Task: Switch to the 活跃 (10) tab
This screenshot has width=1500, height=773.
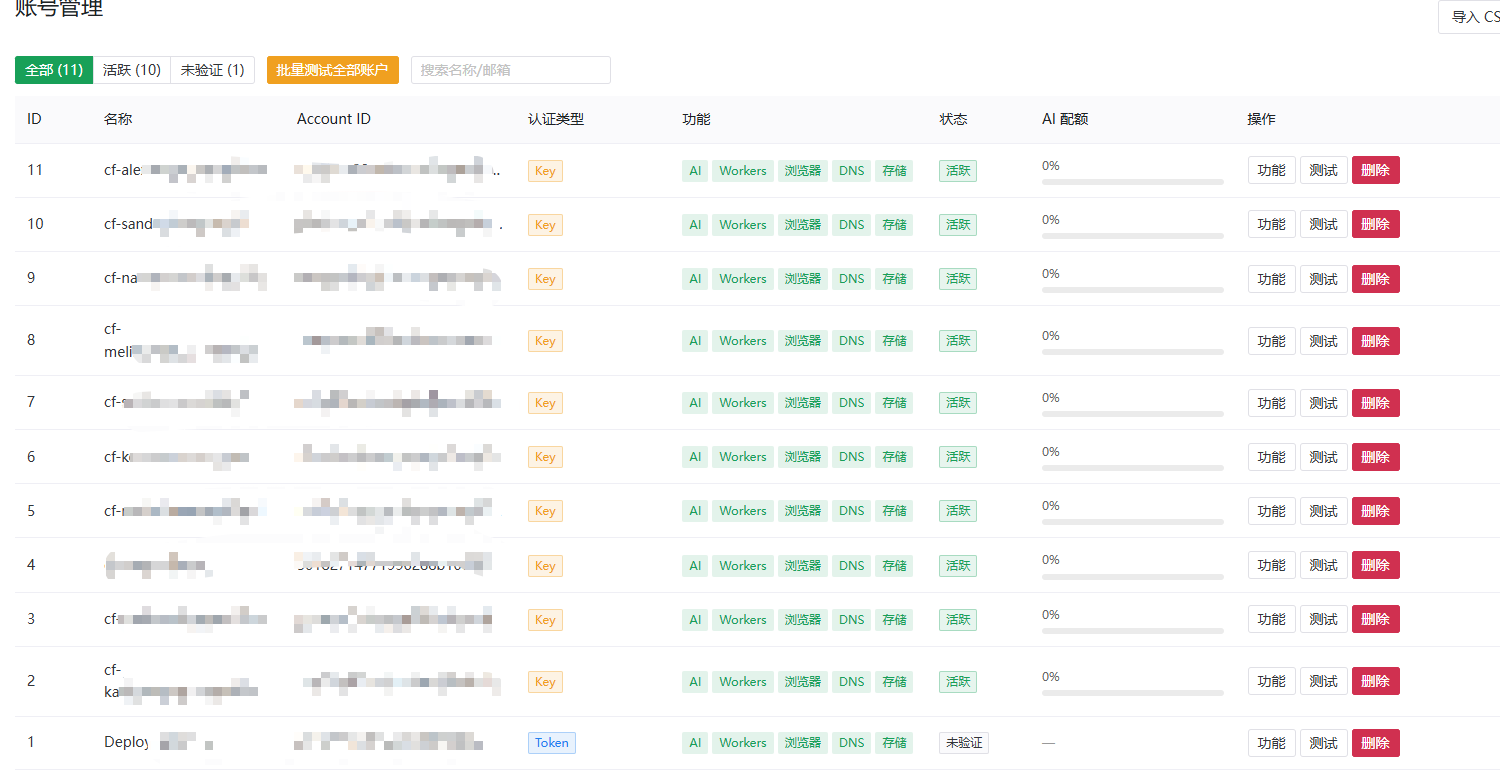Action: point(132,70)
